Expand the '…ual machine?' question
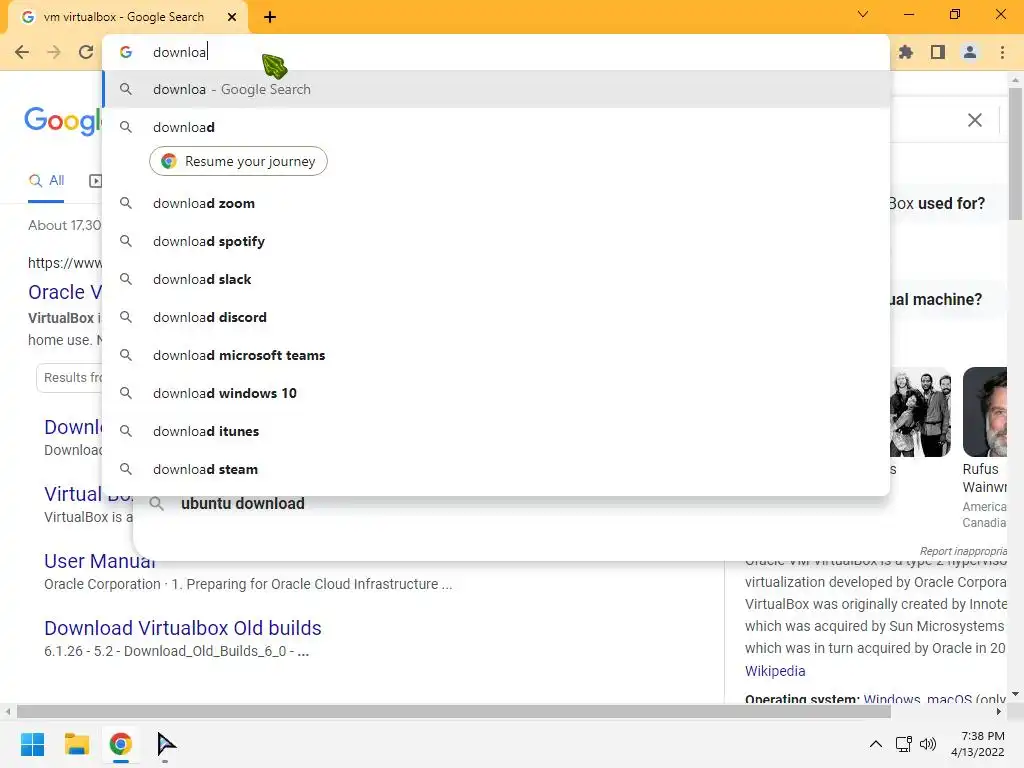 coord(936,300)
